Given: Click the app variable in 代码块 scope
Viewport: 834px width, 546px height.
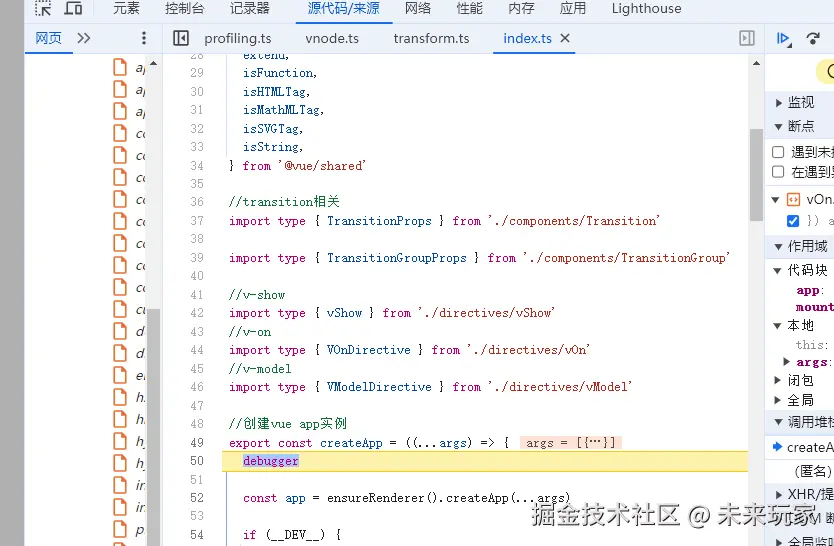Looking at the screenshot, I should tap(810, 290).
